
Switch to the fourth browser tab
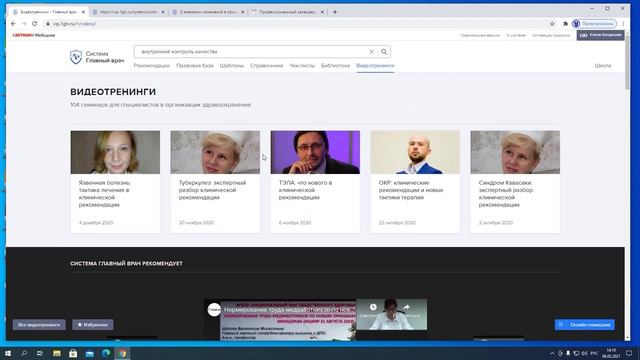287,12
